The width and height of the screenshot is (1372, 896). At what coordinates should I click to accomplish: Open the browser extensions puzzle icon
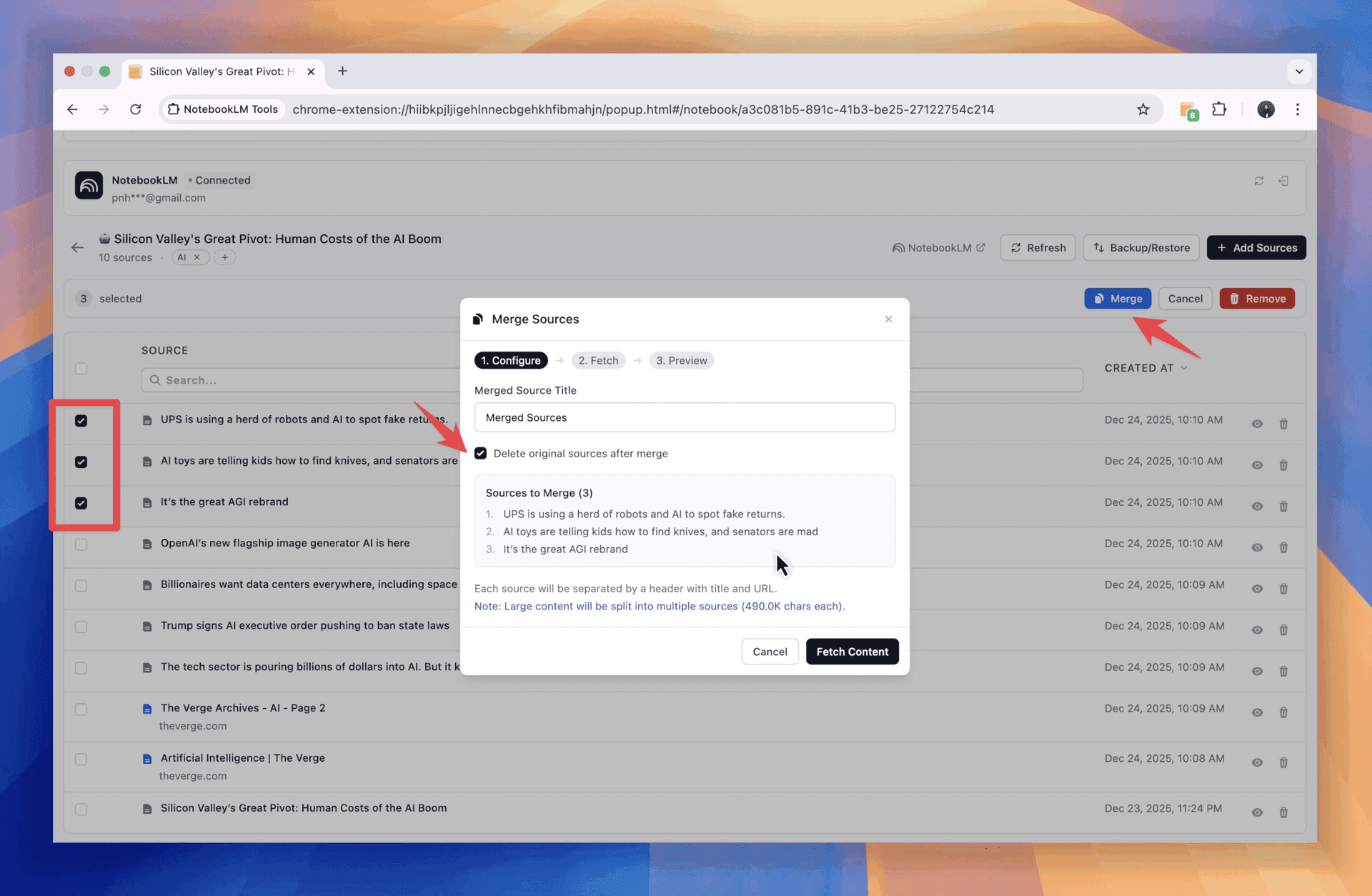pos(1219,109)
